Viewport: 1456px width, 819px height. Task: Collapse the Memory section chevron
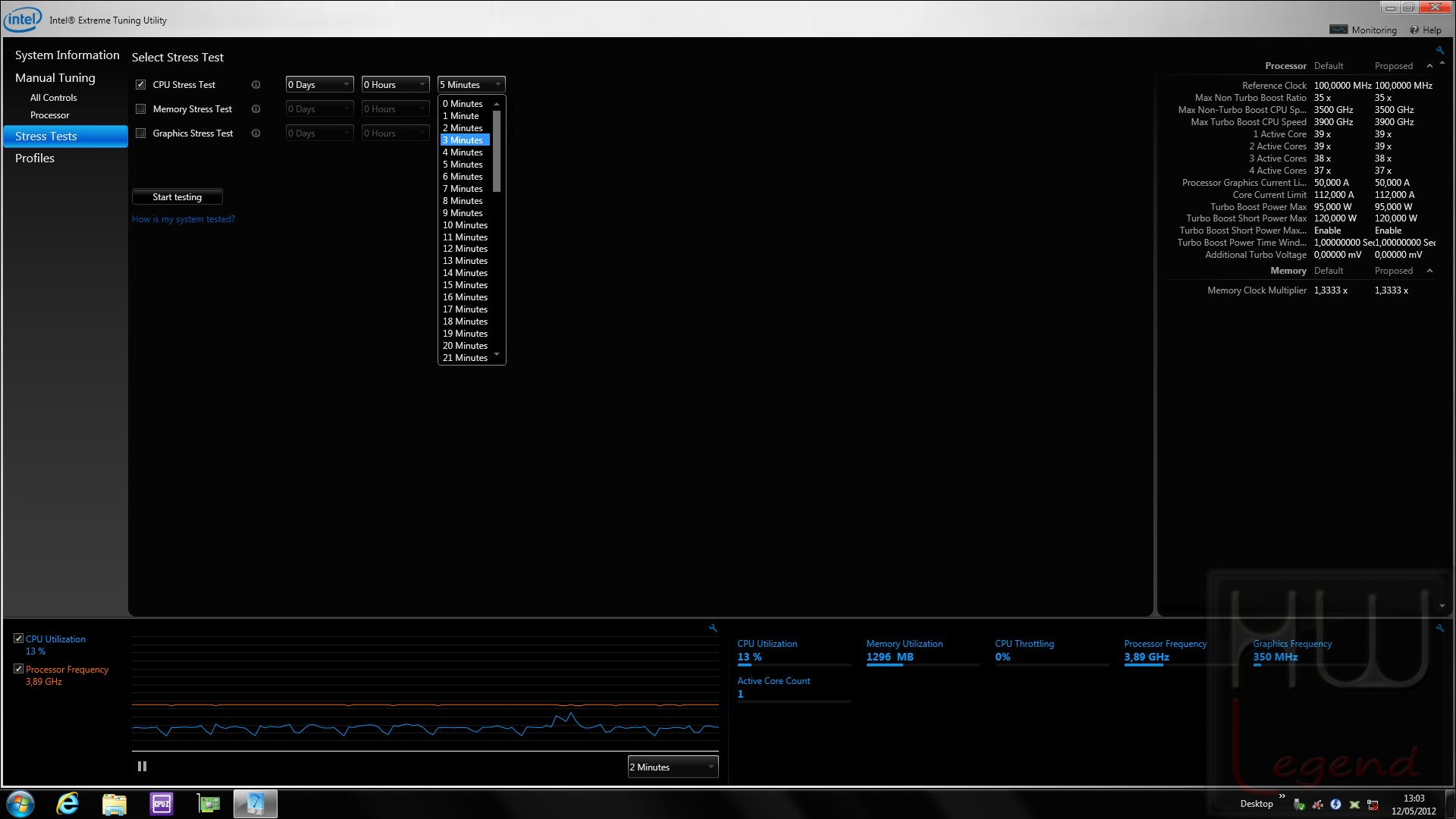click(x=1429, y=271)
